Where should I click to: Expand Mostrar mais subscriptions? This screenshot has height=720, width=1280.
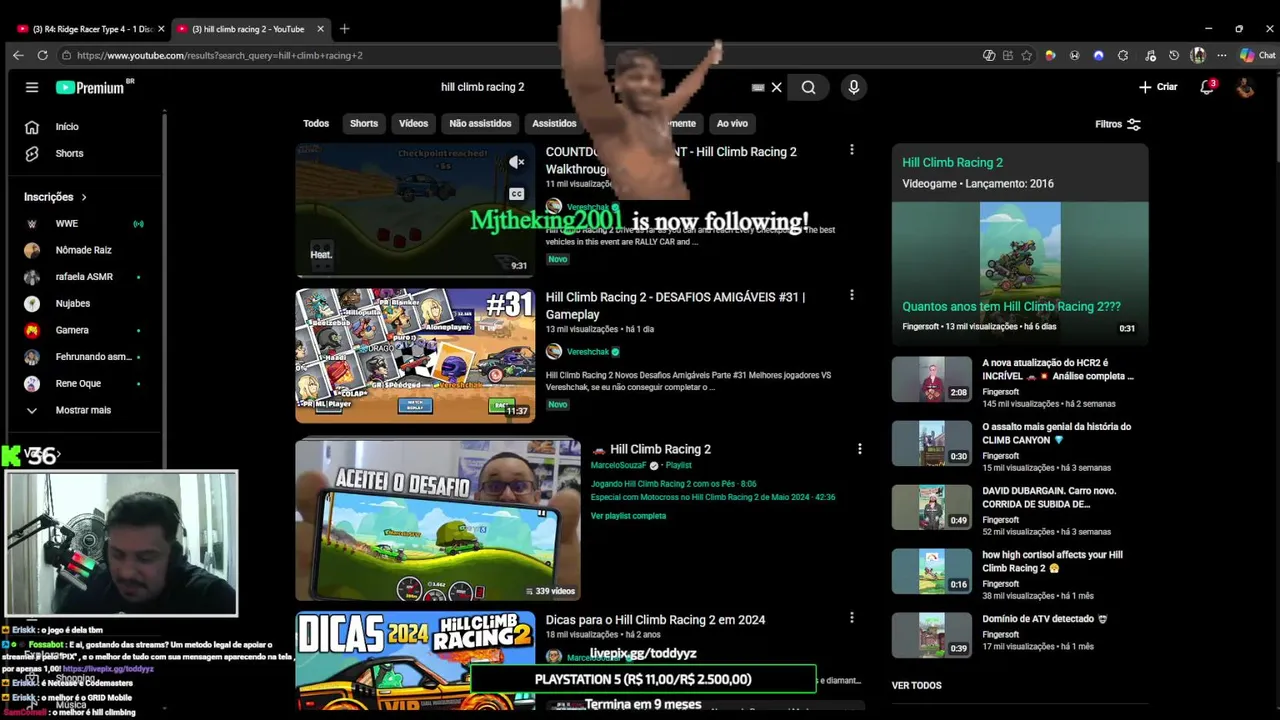coord(82,410)
